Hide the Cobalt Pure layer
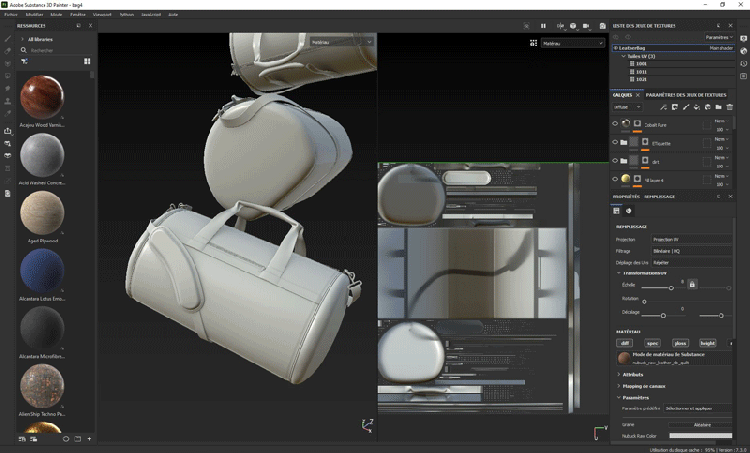 click(x=615, y=125)
